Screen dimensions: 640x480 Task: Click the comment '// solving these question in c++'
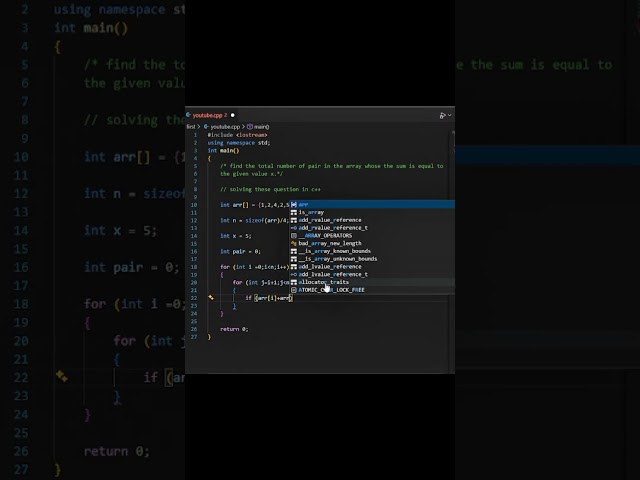coord(270,189)
